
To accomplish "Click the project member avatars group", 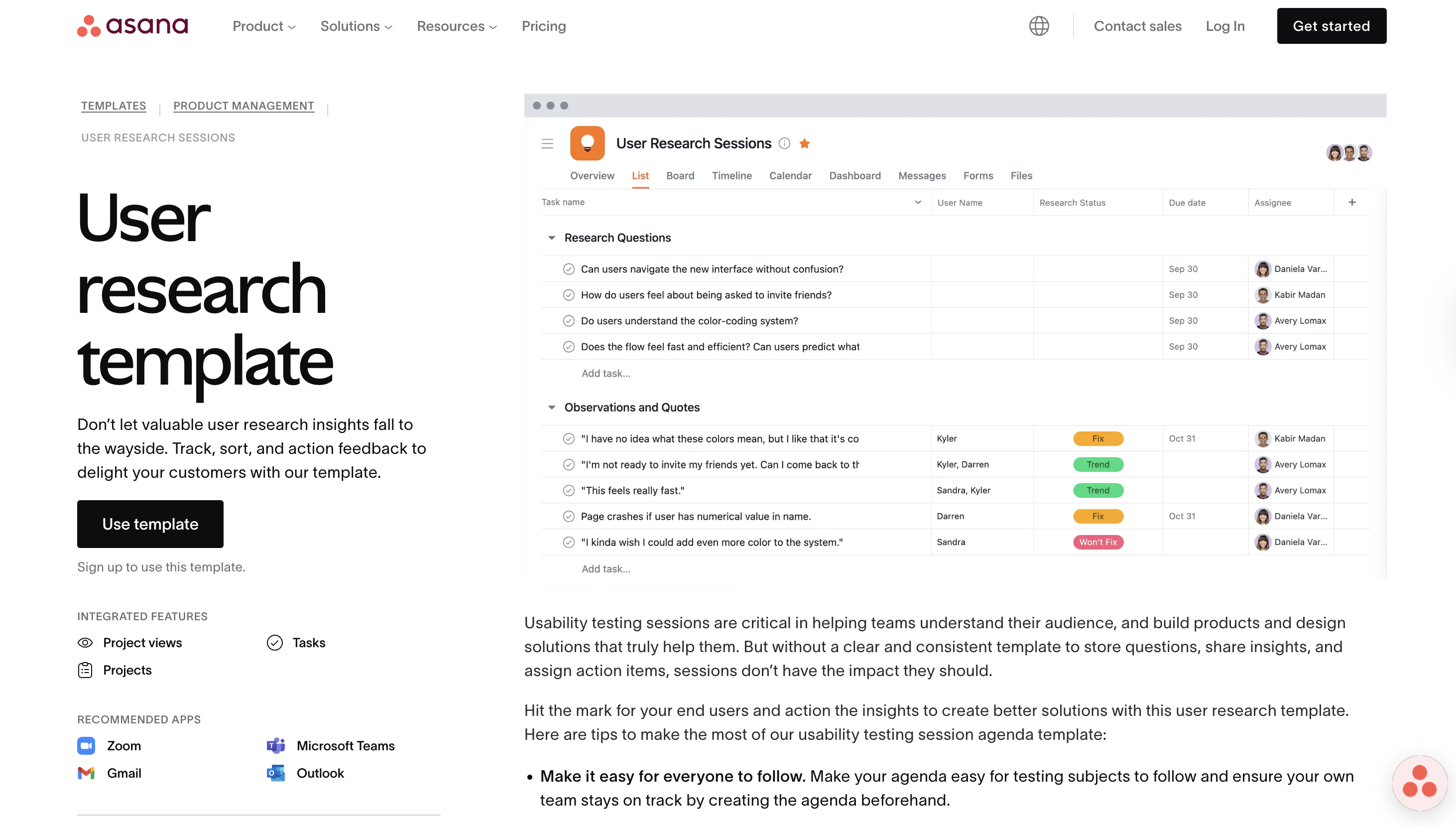I will coord(1349,152).
